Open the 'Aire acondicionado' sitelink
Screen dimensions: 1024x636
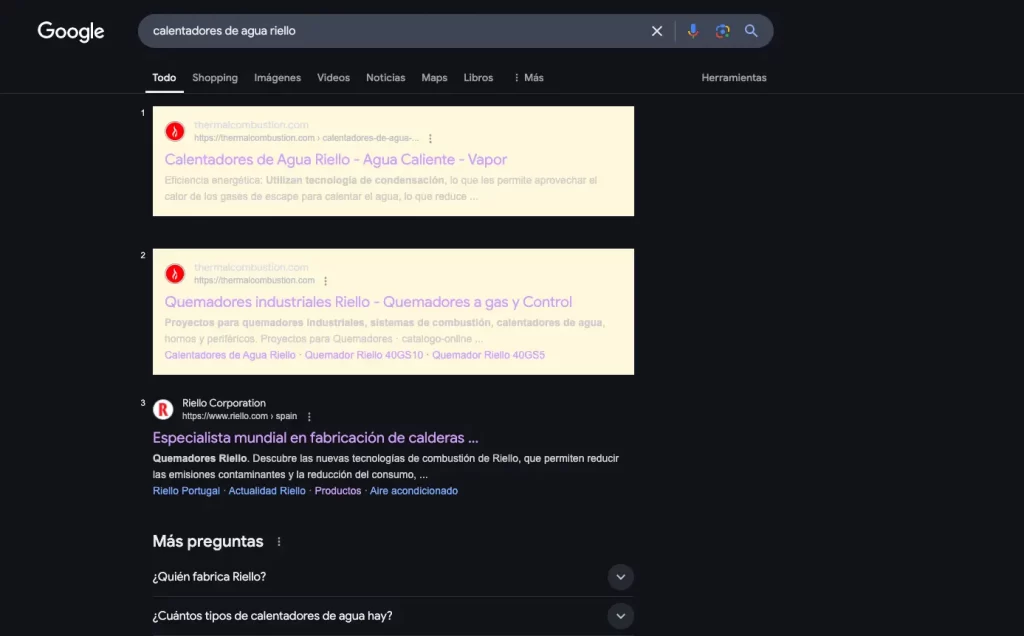(x=413, y=491)
